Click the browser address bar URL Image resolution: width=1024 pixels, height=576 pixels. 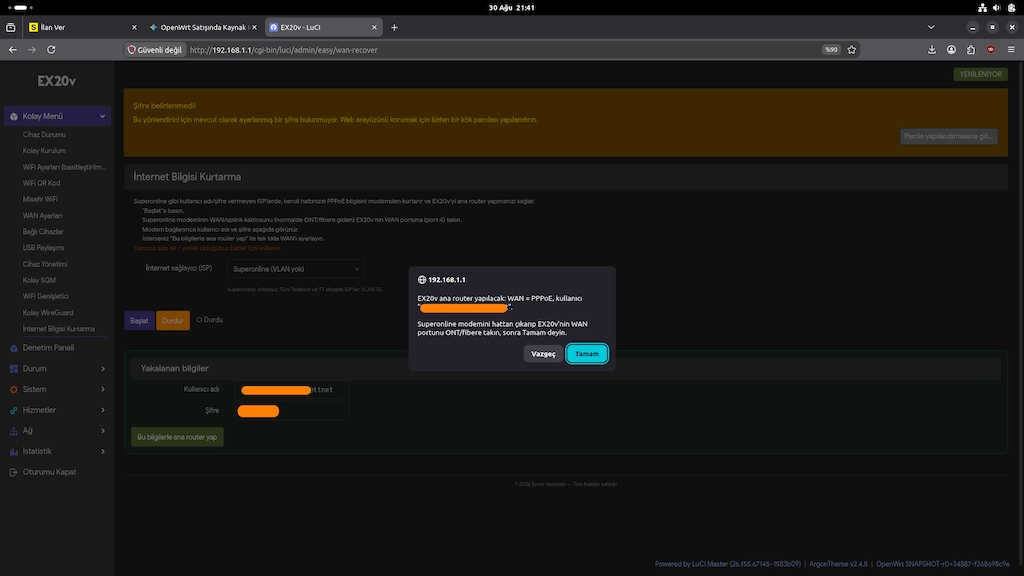click(283, 50)
